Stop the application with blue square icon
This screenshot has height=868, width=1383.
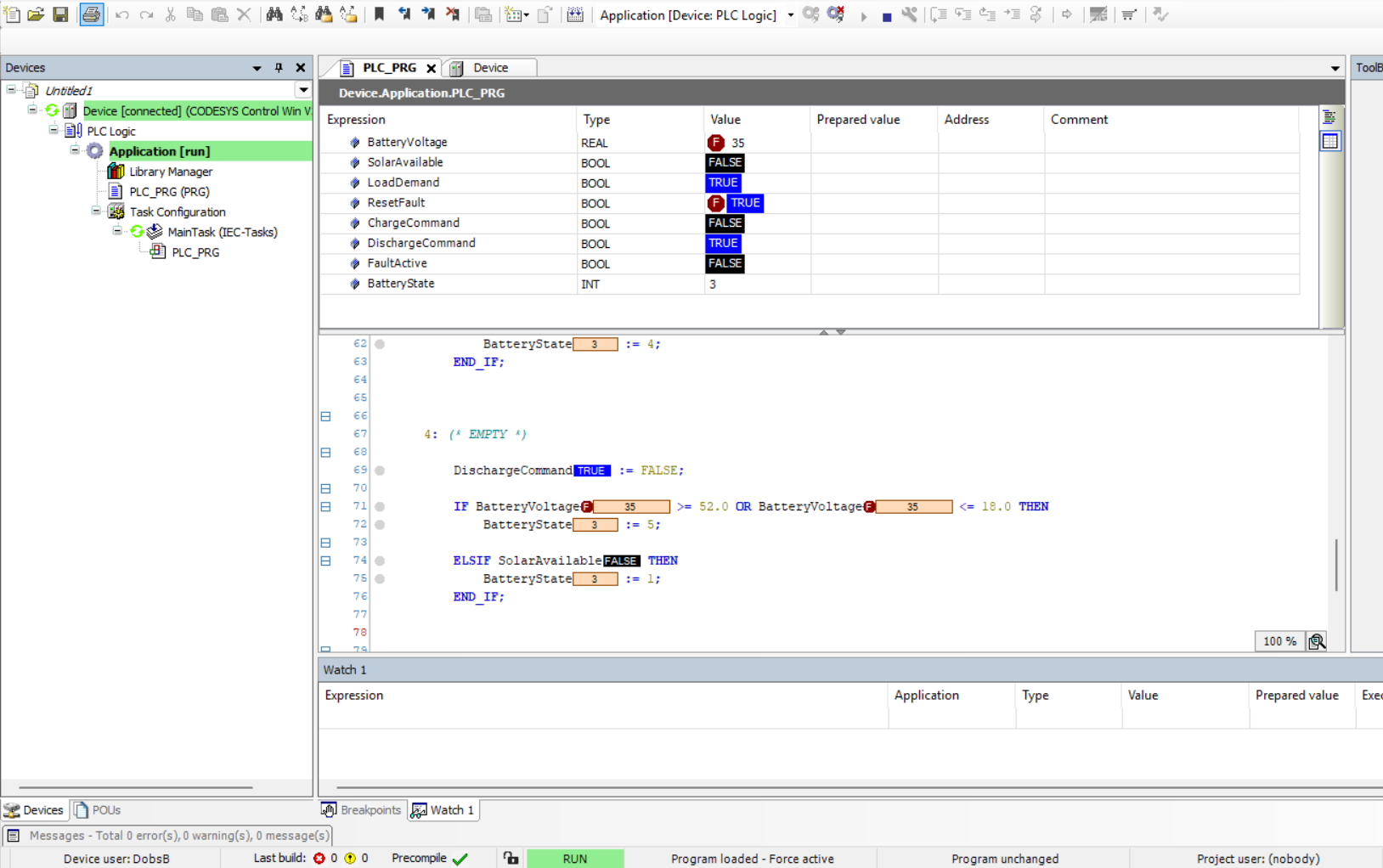(x=887, y=16)
